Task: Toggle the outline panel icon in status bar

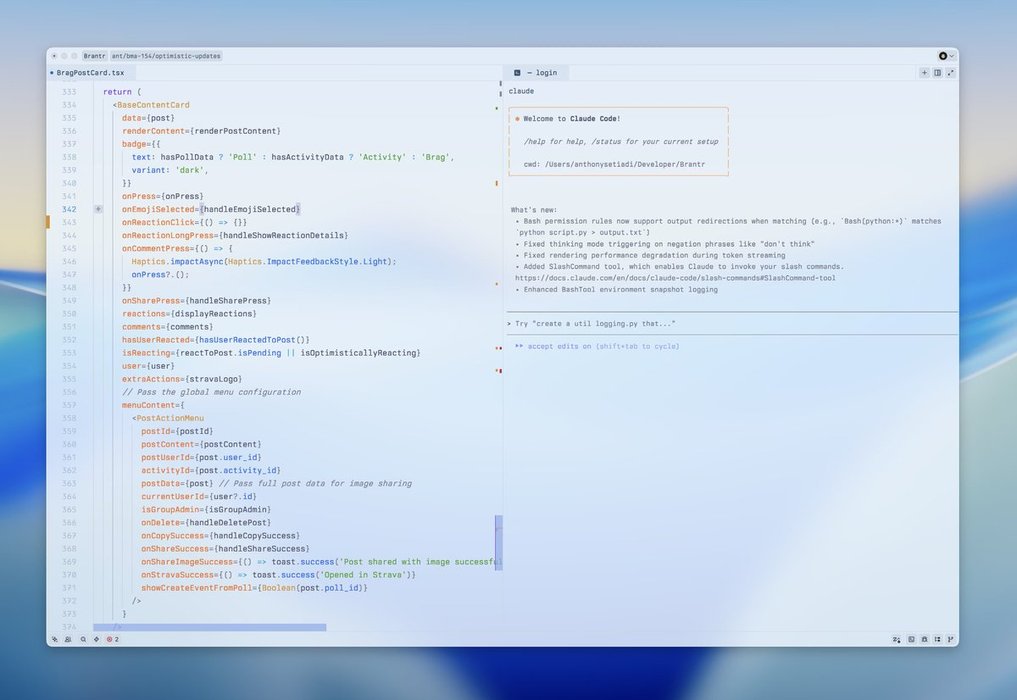Action: click(937, 639)
